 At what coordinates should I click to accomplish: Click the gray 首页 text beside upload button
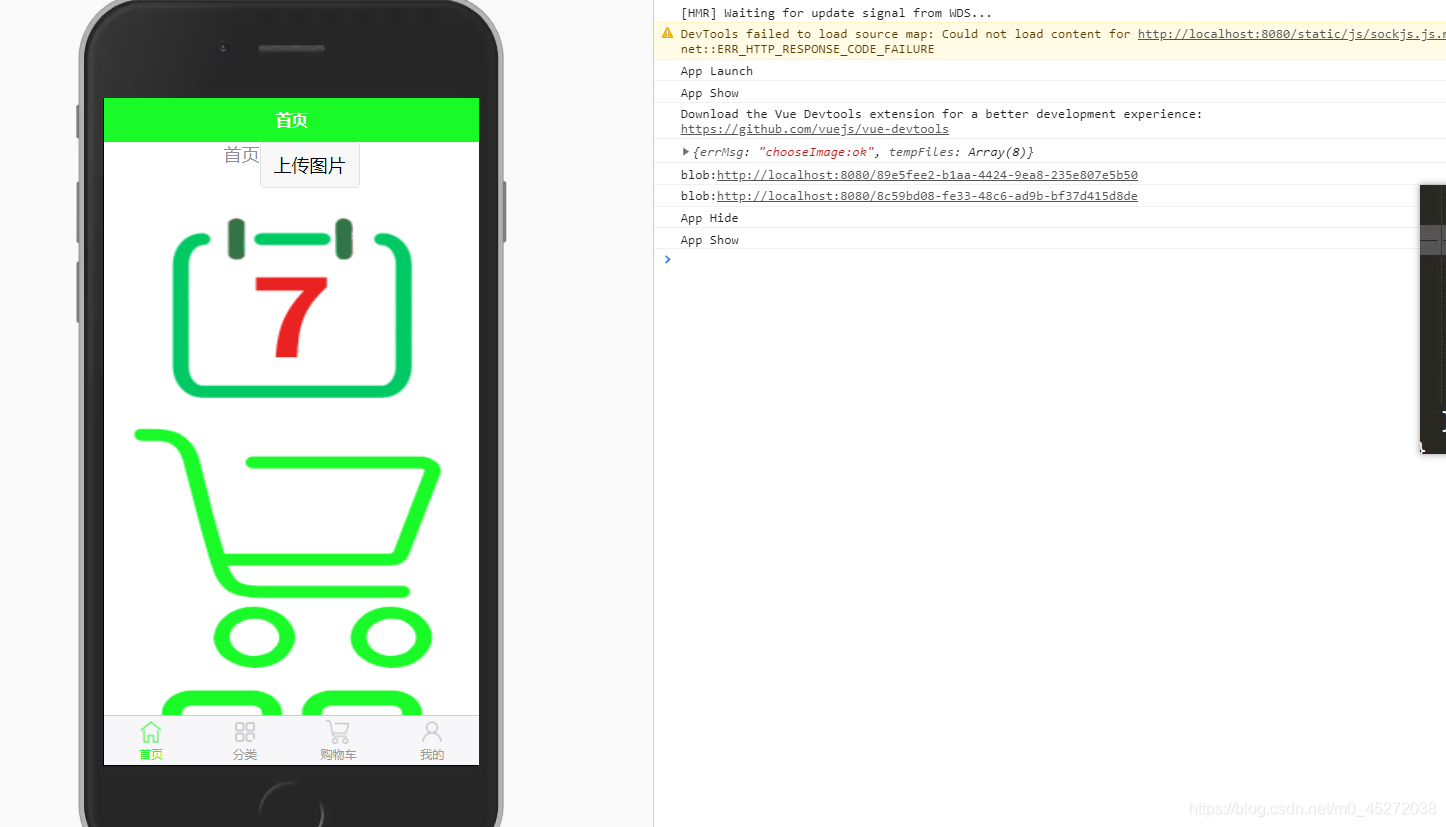[x=241, y=155]
